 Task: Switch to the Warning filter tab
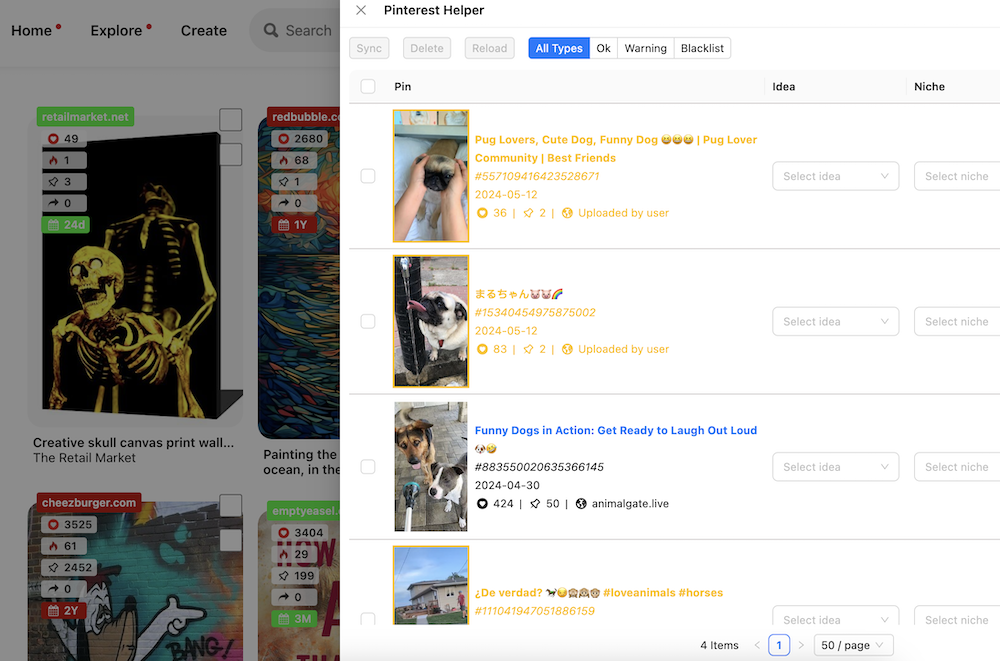pyautogui.click(x=645, y=48)
